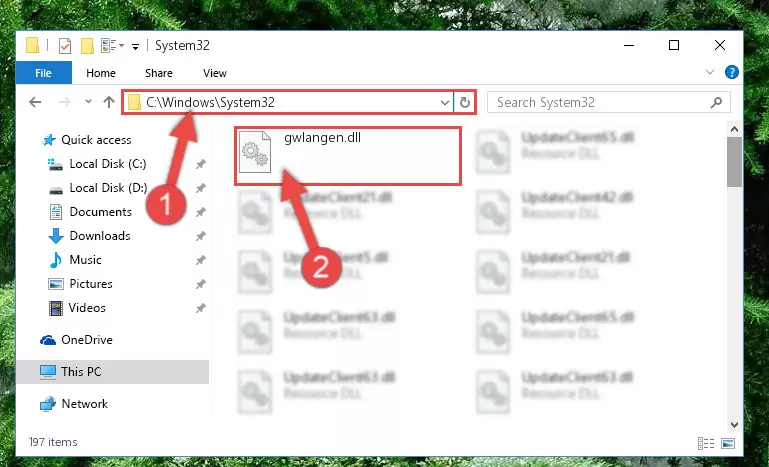Switch to the Share ribbon tab

click(159, 73)
